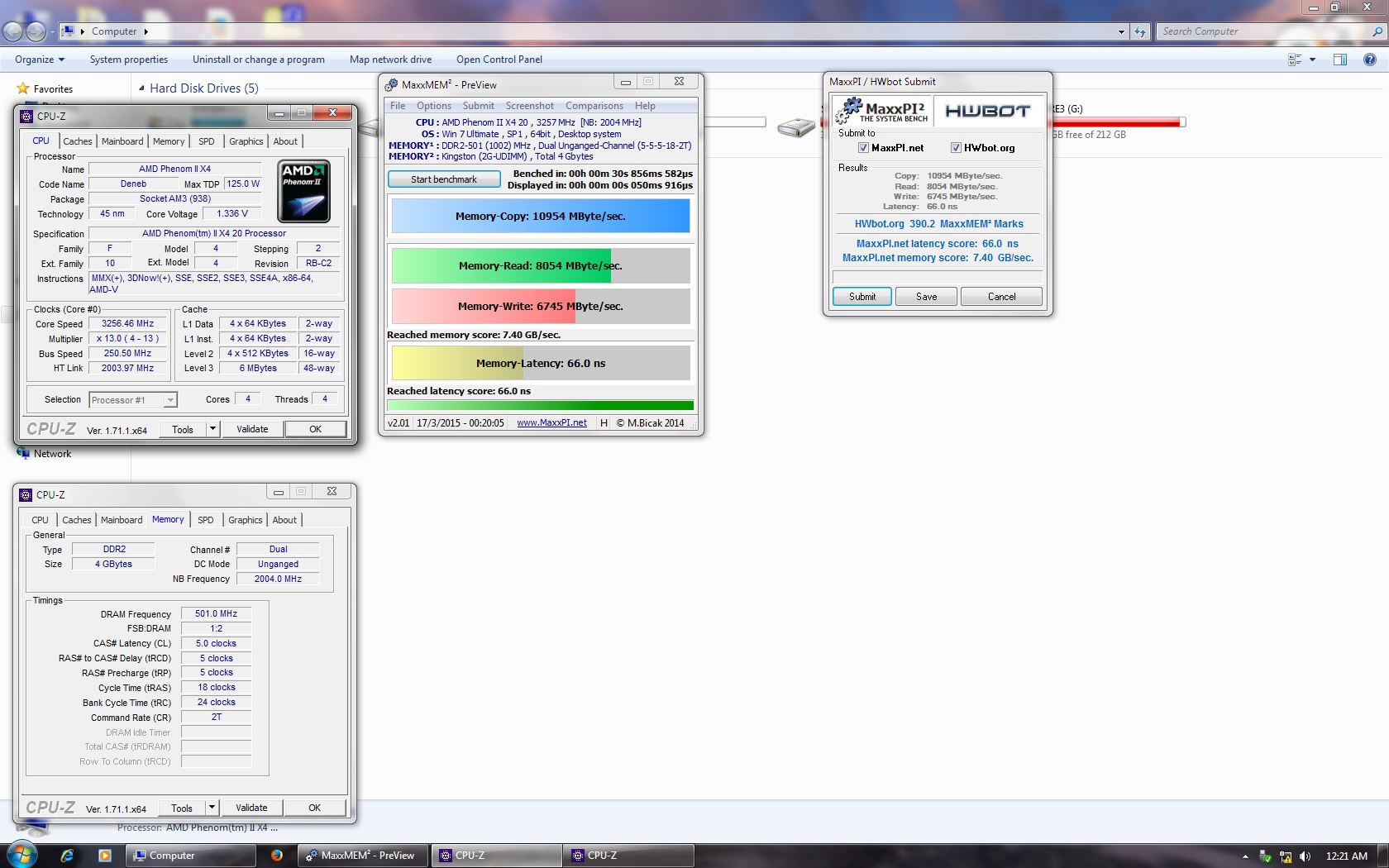
Task: Click the Explorer back navigation arrow
Action: point(12,31)
